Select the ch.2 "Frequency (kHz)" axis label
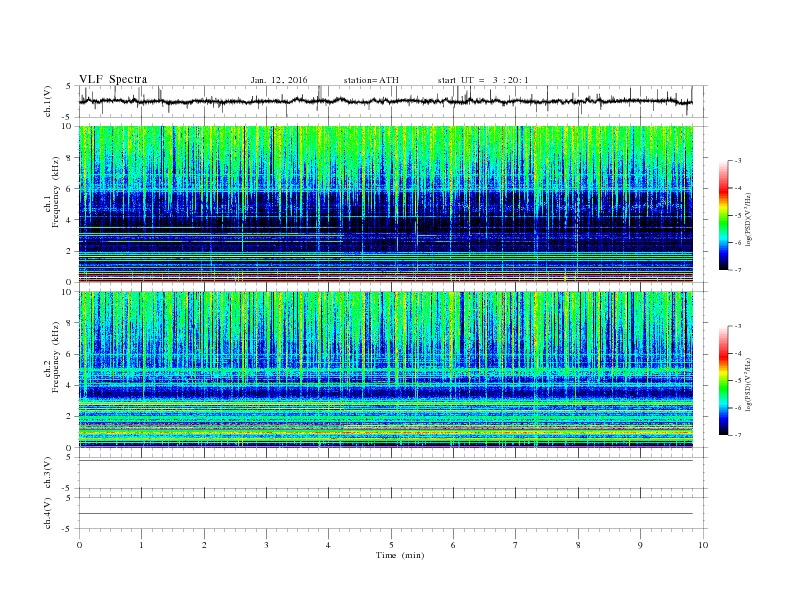The height and width of the screenshot is (612, 792). [x=56, y=356]
